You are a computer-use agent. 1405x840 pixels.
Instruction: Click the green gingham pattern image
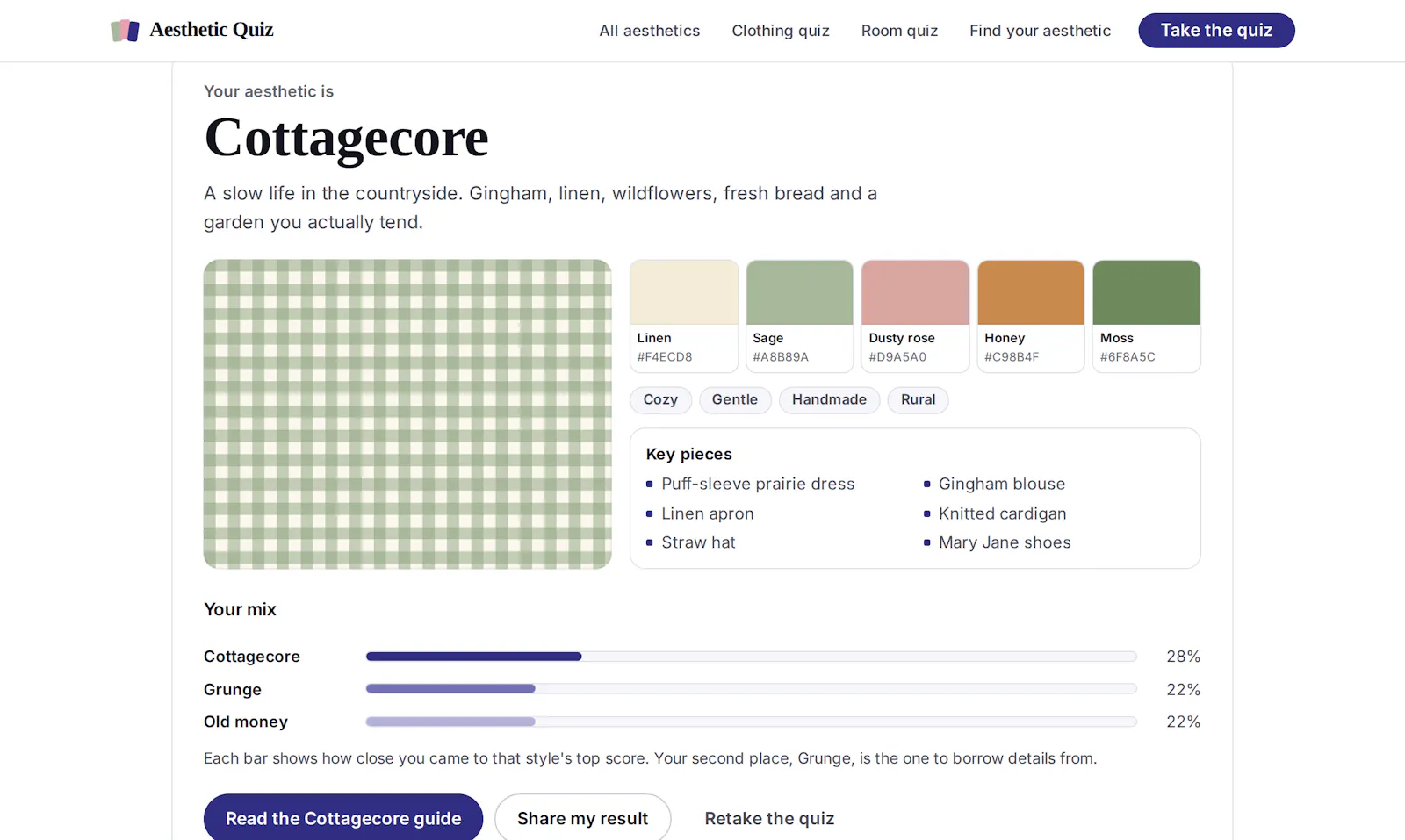[x=407, y=414]
